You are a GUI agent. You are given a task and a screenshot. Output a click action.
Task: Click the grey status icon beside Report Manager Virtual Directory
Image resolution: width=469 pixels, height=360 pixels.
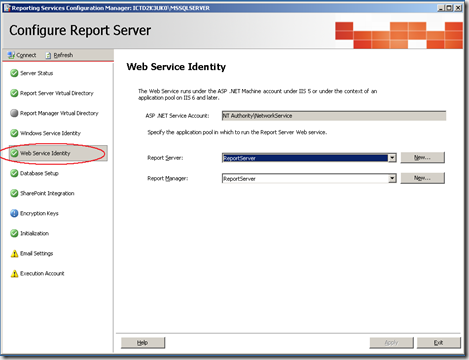[x=14, y=113]
